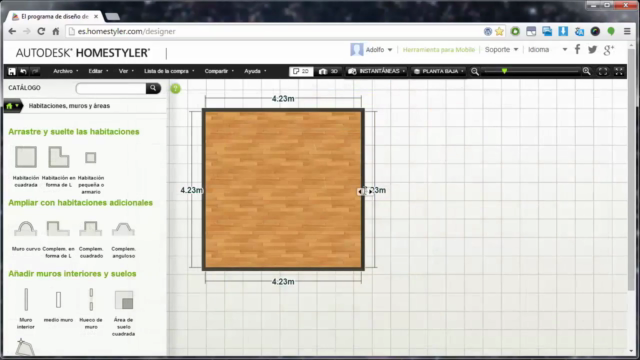Image resolution: width=640 pixels, height=360 pixels.
Task: Click the browser back button
Action: (12, 31)
